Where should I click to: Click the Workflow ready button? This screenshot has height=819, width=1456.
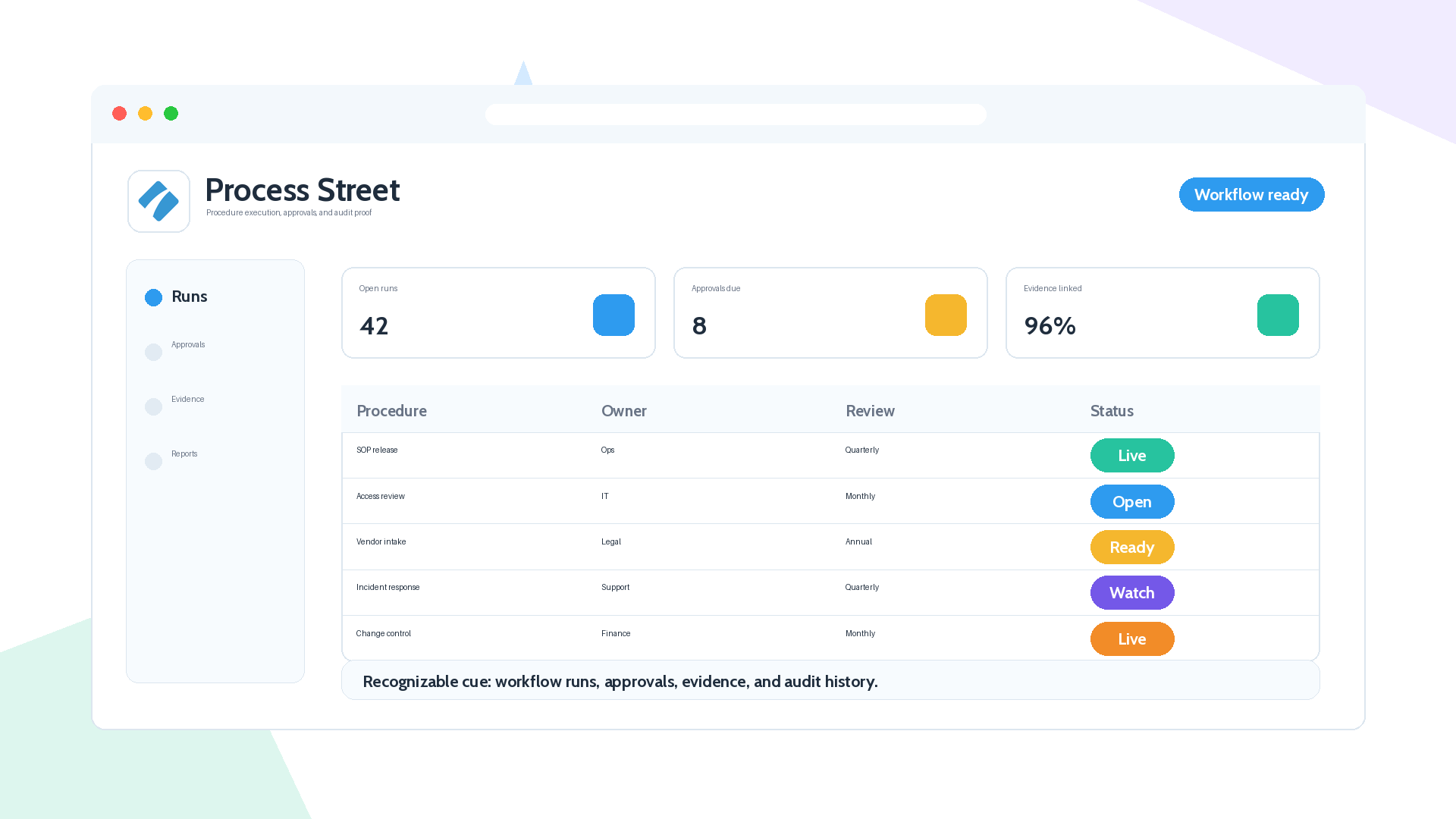coord(1251,195)
